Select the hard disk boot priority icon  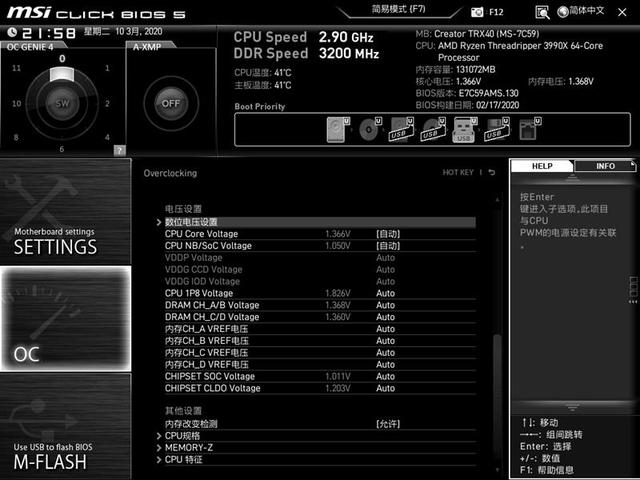(338, 129)
